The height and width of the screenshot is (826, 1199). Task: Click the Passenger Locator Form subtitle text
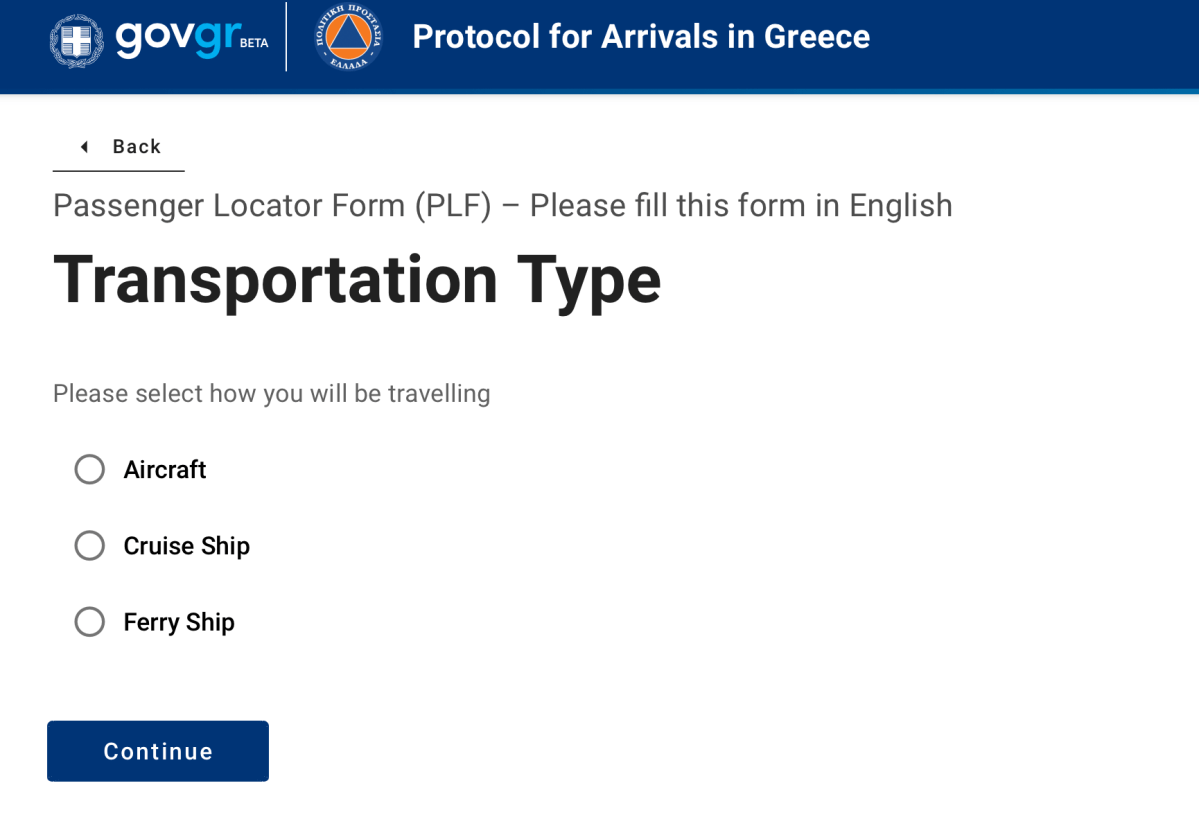[x=502, y=206]
